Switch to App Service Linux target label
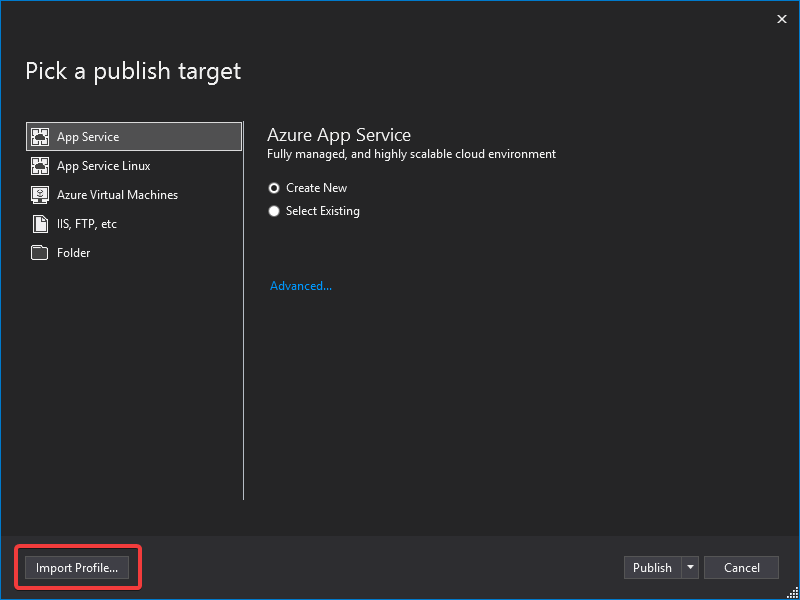800x600 pixels. (x=104, y=166)
